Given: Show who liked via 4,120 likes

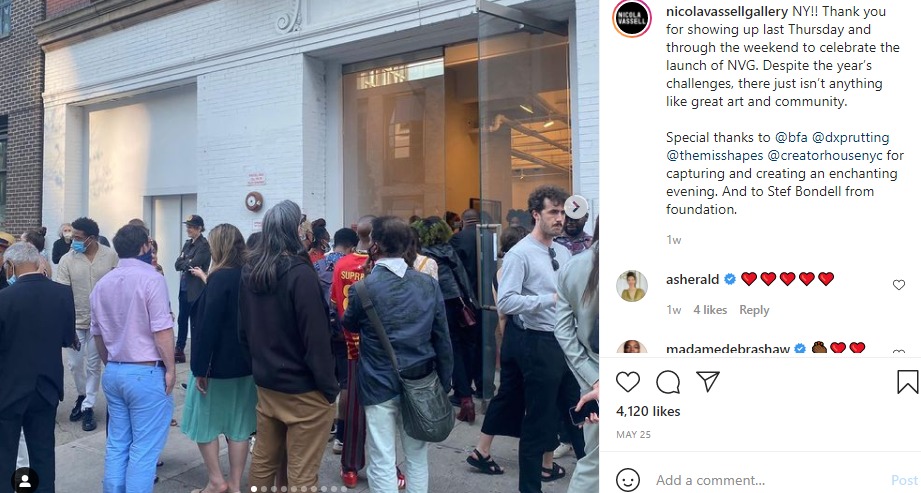Looking at the screenshot, I should (x=648, y=411).
